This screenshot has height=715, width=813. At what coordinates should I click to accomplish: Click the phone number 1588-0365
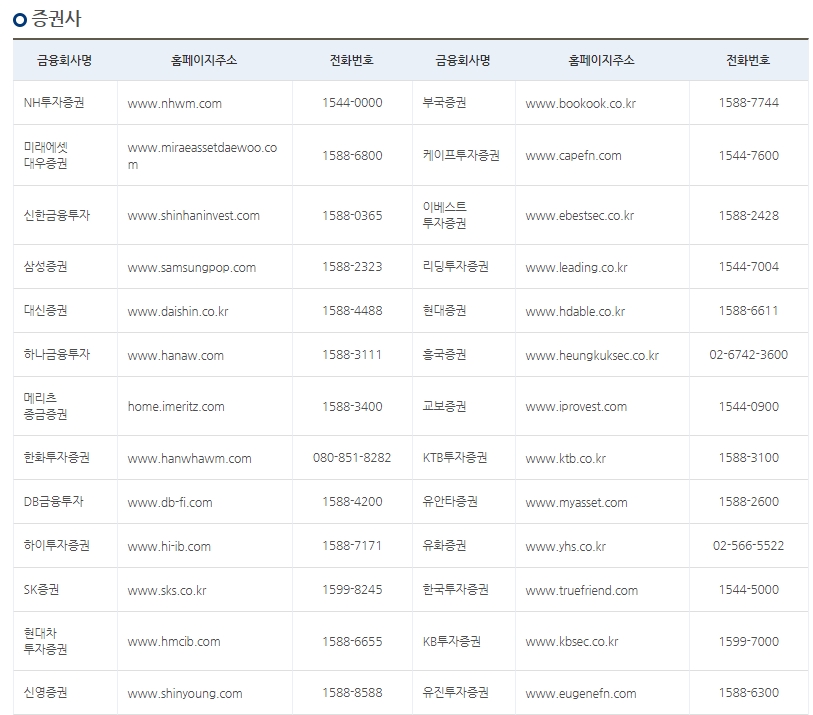[352, 216]
